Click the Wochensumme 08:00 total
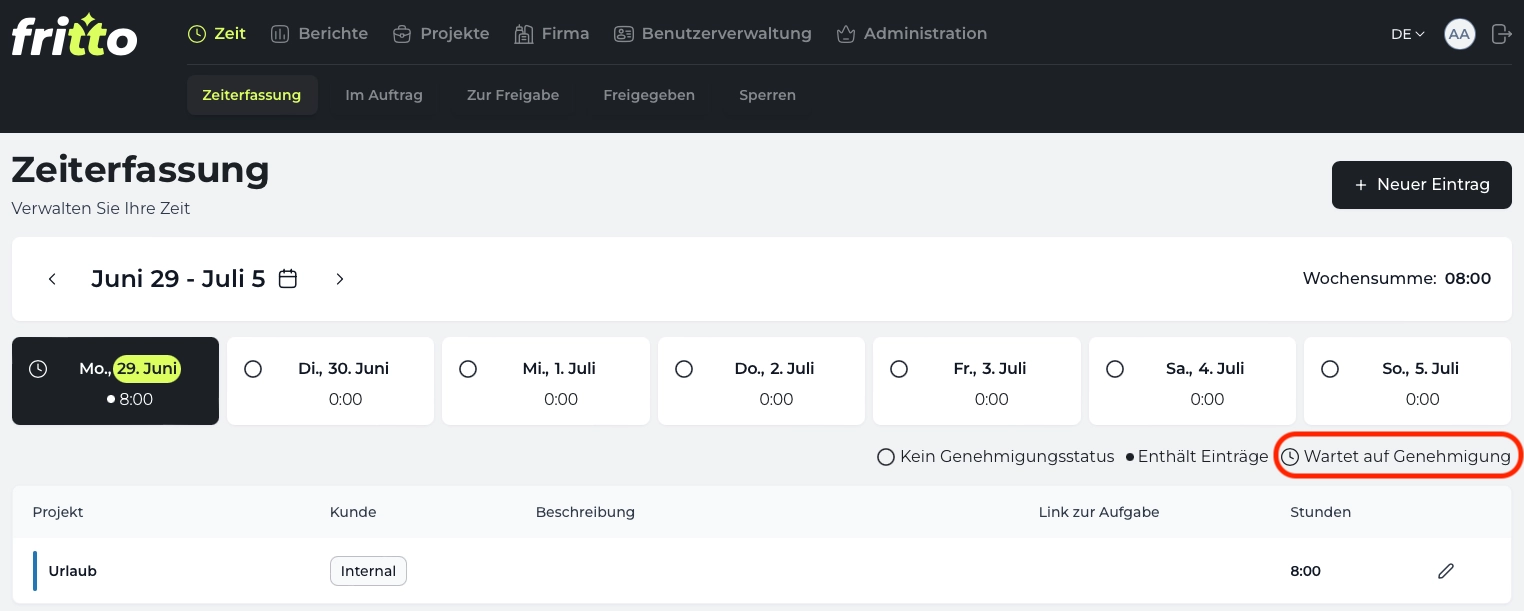 [1397, 279]
